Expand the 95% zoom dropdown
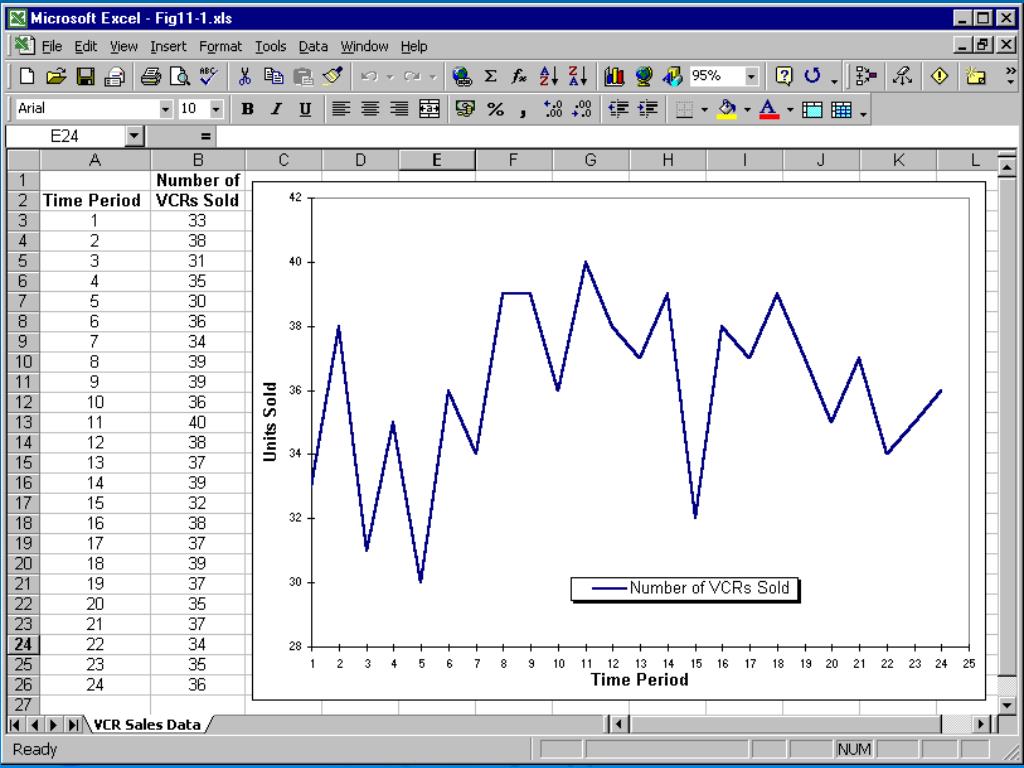This screenshot has width=1024, height=768. pyautogui.click(x=751, y=76)
